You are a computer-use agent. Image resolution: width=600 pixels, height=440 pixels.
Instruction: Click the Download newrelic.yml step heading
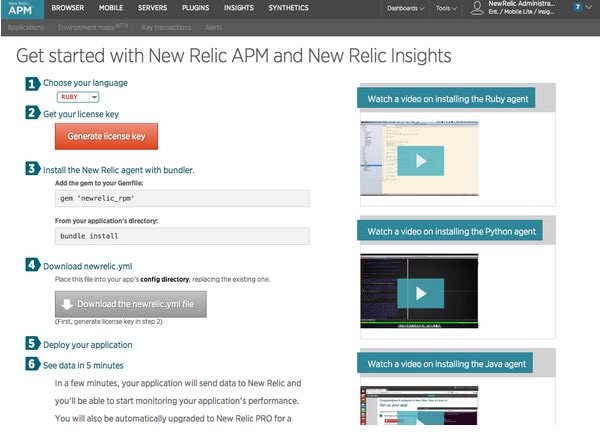pos(88,266)
